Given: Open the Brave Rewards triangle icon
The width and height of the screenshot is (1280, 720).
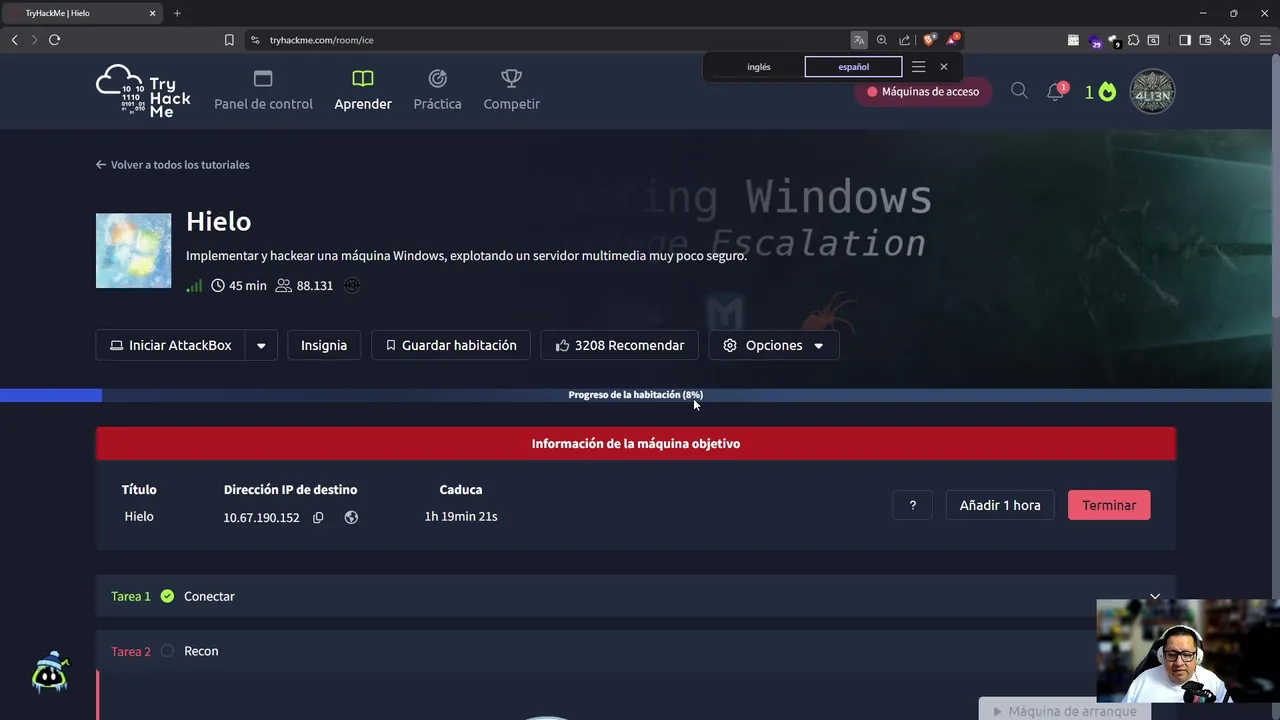Looking at the screenshot, I should click(952, 40).
